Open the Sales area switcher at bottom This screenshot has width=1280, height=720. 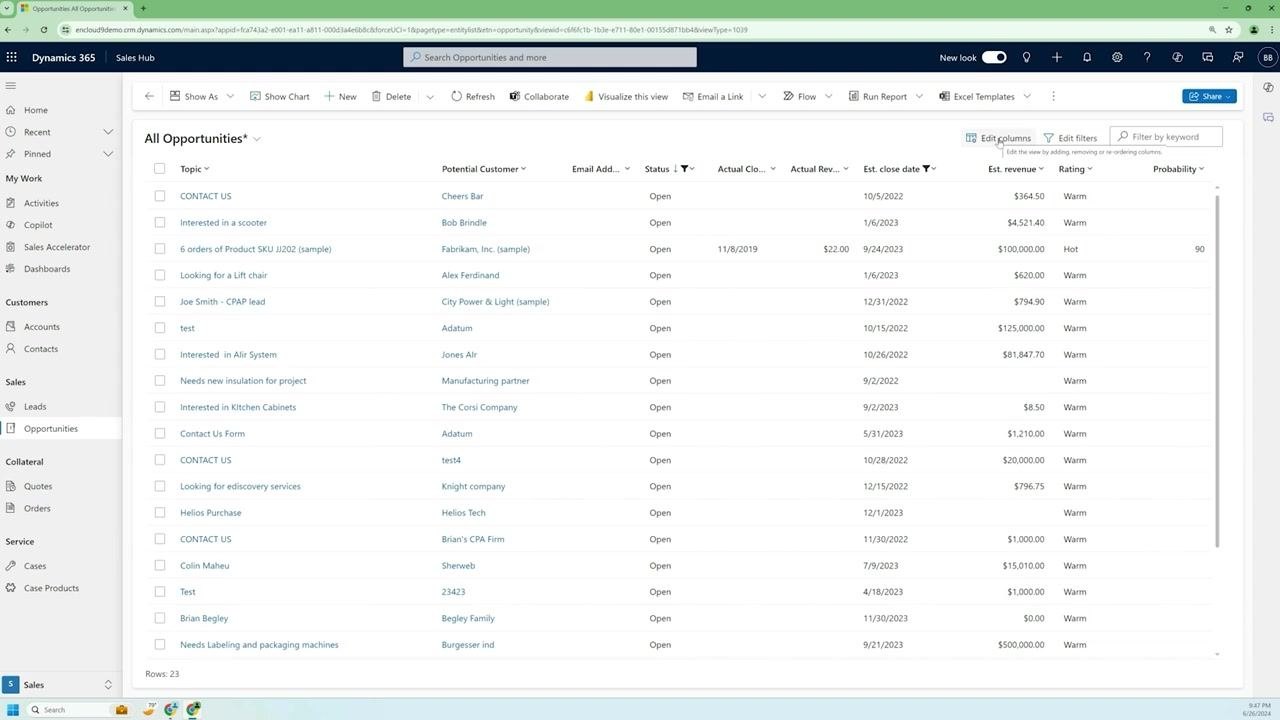pyautogui.click(x=61, y=685)
